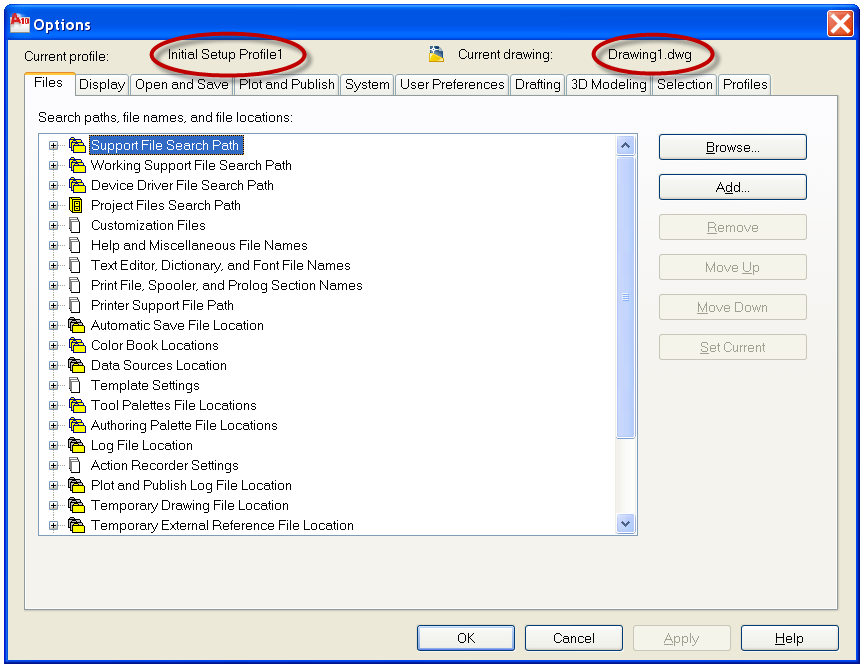Click the Apply button
The image size is (864, 669).
[x=682, y=638]
